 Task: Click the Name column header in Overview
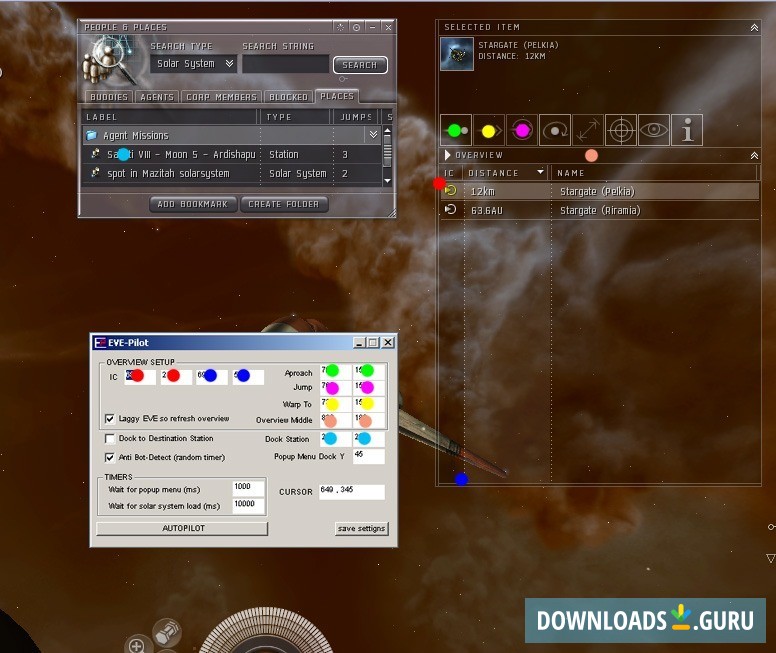click(653, 173)
